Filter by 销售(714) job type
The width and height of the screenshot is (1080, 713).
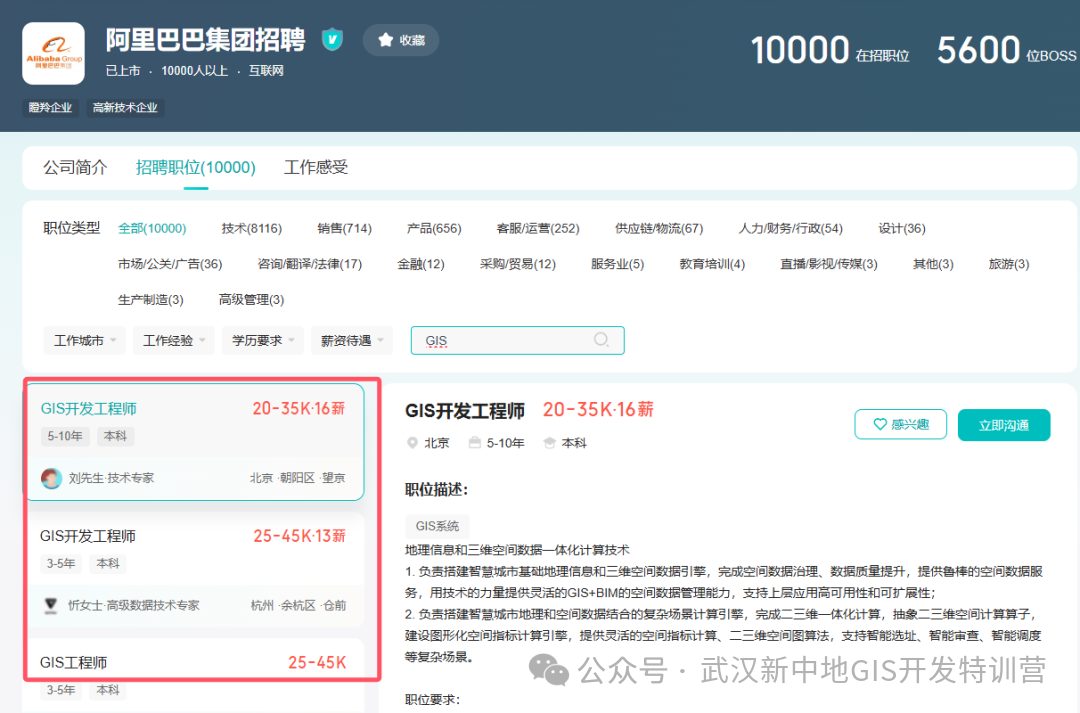(344, 228)
